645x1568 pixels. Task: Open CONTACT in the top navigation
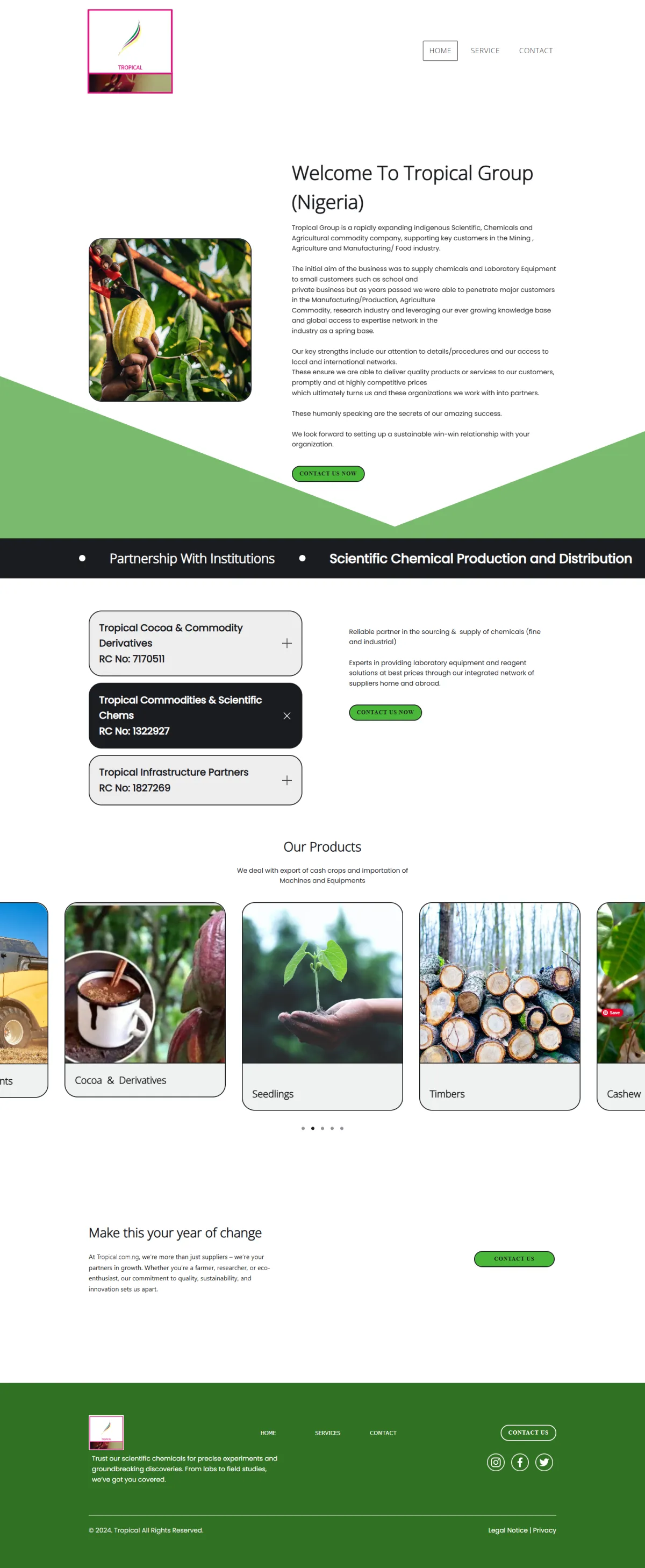pyautogui.click(x=536, y=51)
